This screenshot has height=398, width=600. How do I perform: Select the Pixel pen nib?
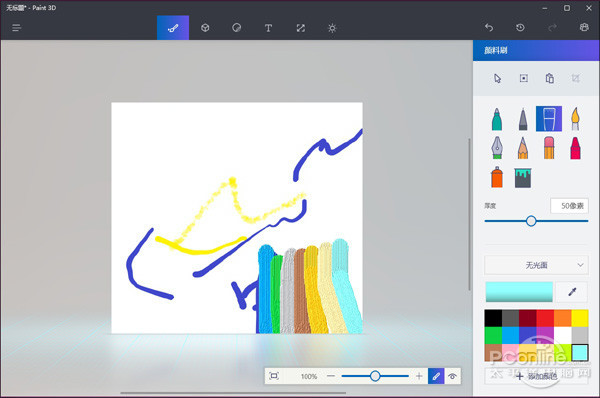[x=497, y=147]
